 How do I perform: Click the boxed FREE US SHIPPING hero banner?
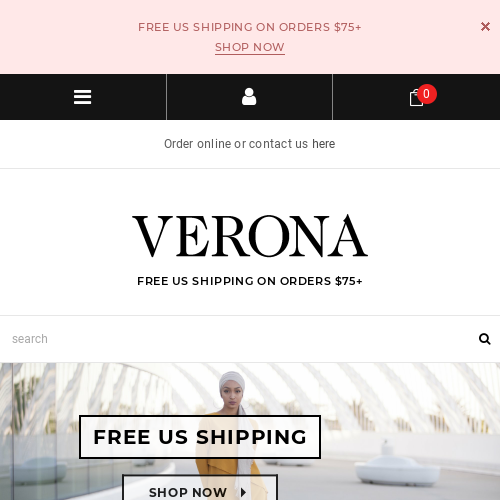[200, 437]
